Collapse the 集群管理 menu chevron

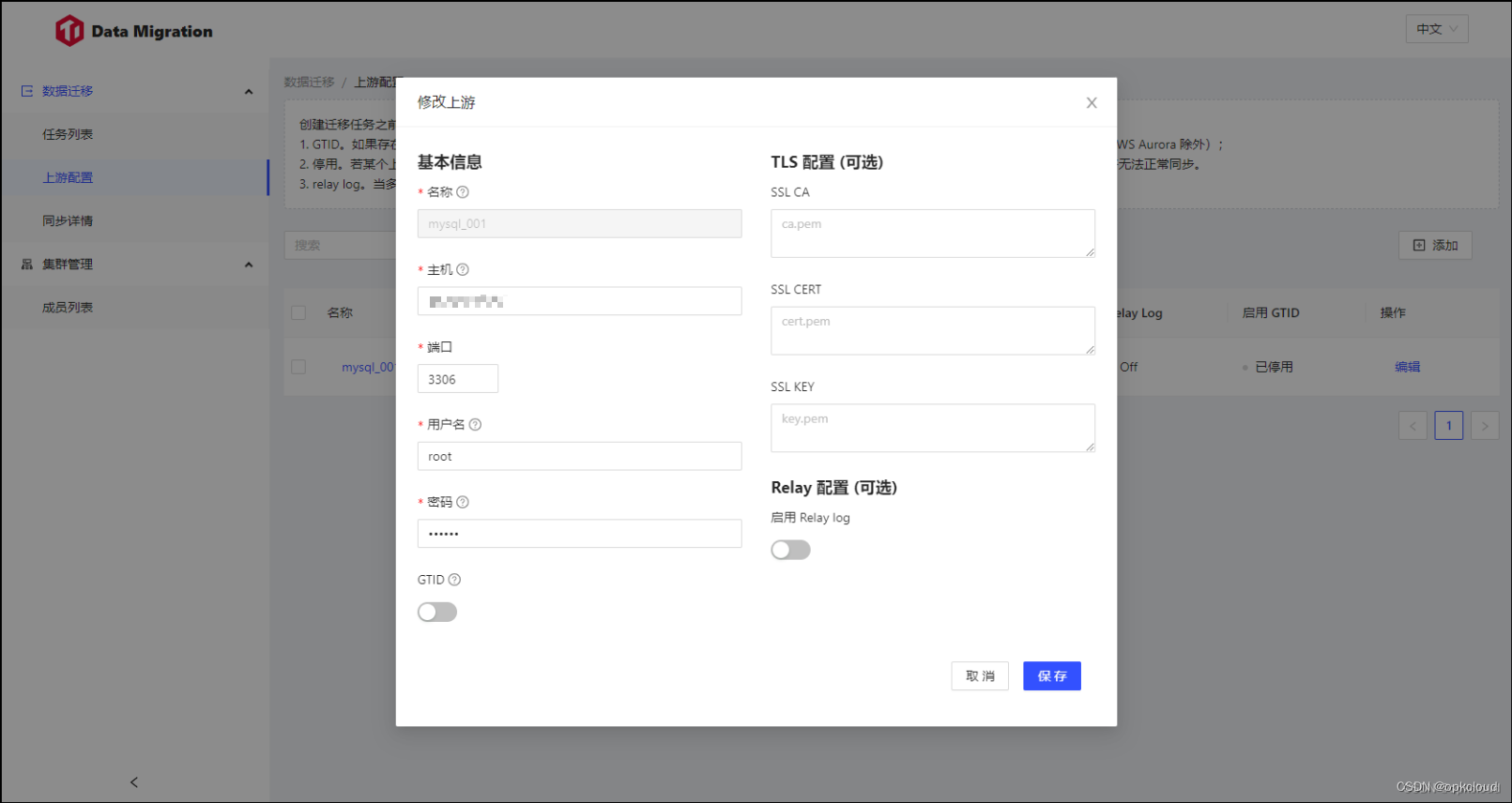pyautogui.click(x=249, y=265)
